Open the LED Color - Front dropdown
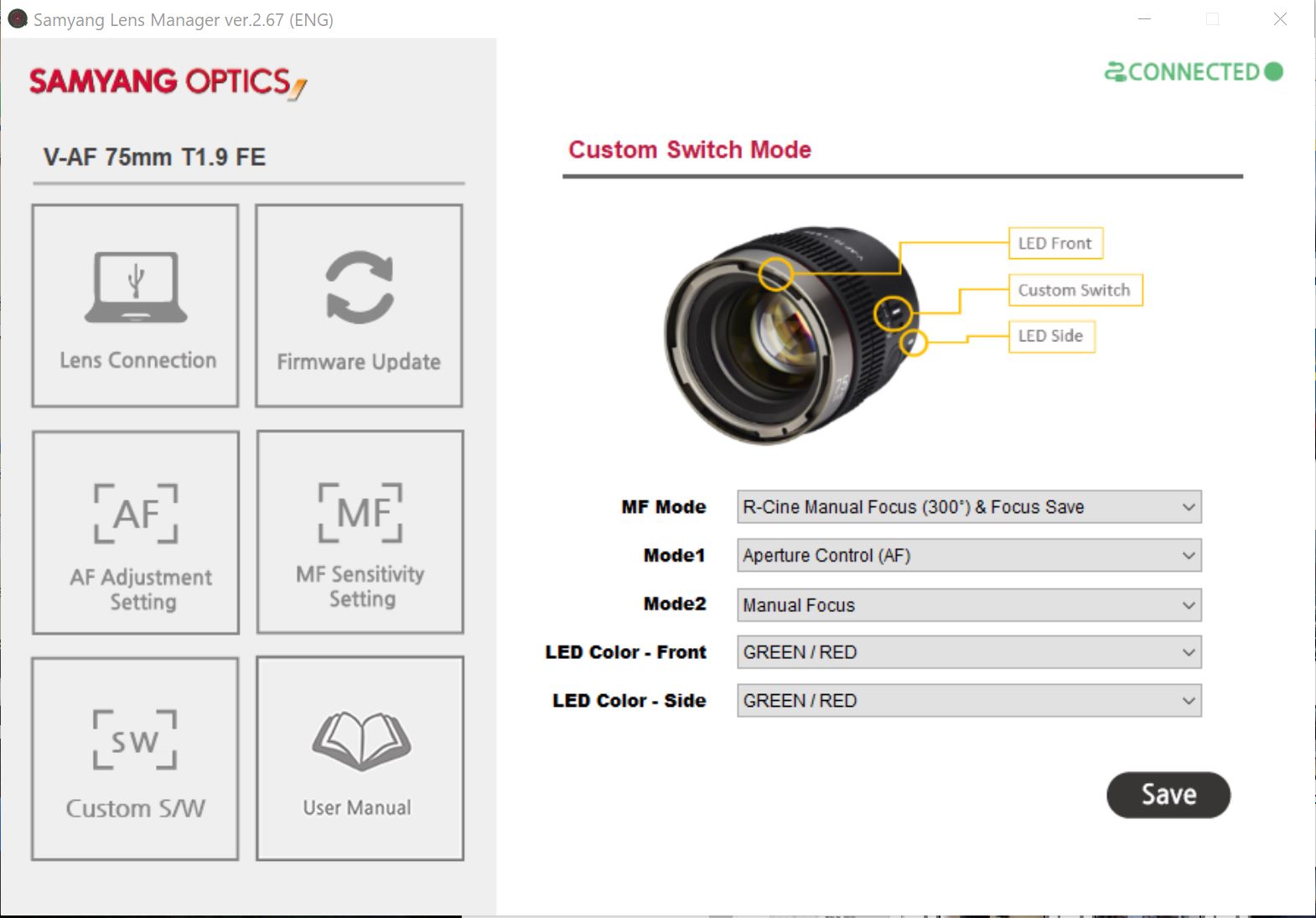Image resolution: width=1316 pixels, height=918 pixels. [x=968, y=652]
